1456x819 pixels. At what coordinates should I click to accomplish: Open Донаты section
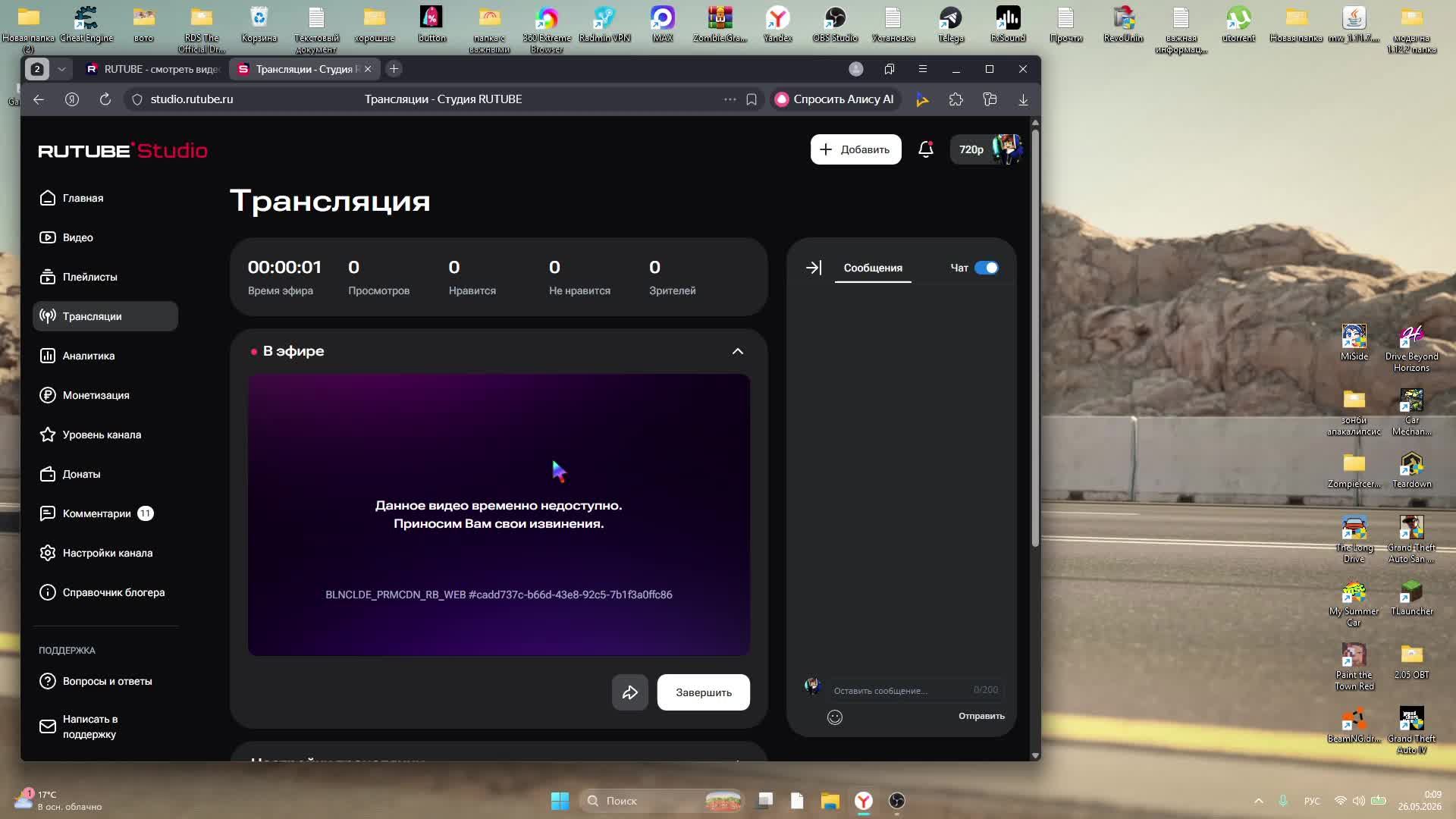(x=70, y=474)
